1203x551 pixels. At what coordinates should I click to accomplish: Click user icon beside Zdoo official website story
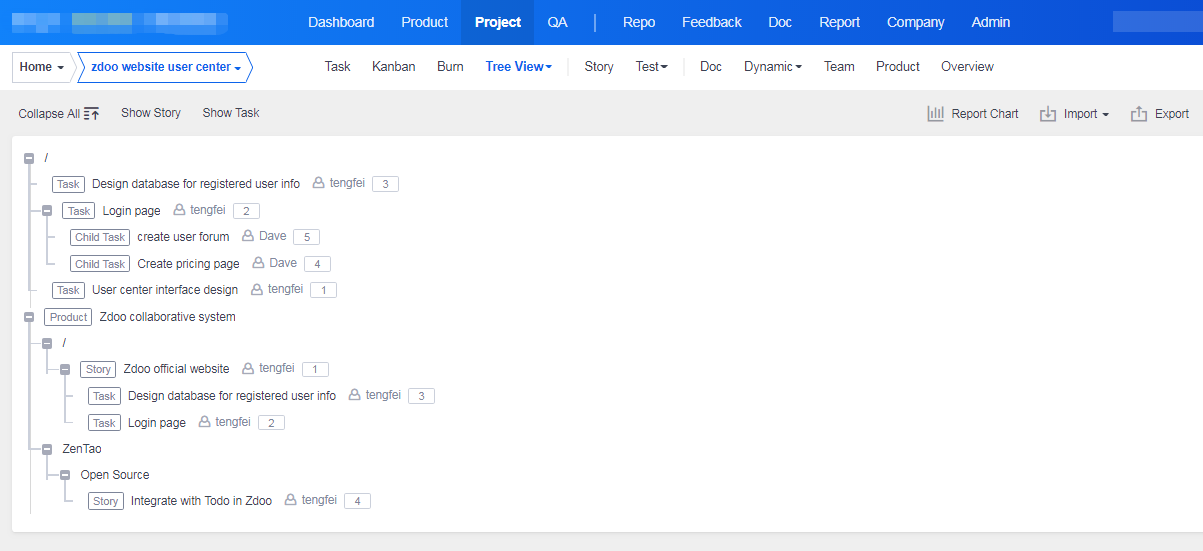pos(249,369)
